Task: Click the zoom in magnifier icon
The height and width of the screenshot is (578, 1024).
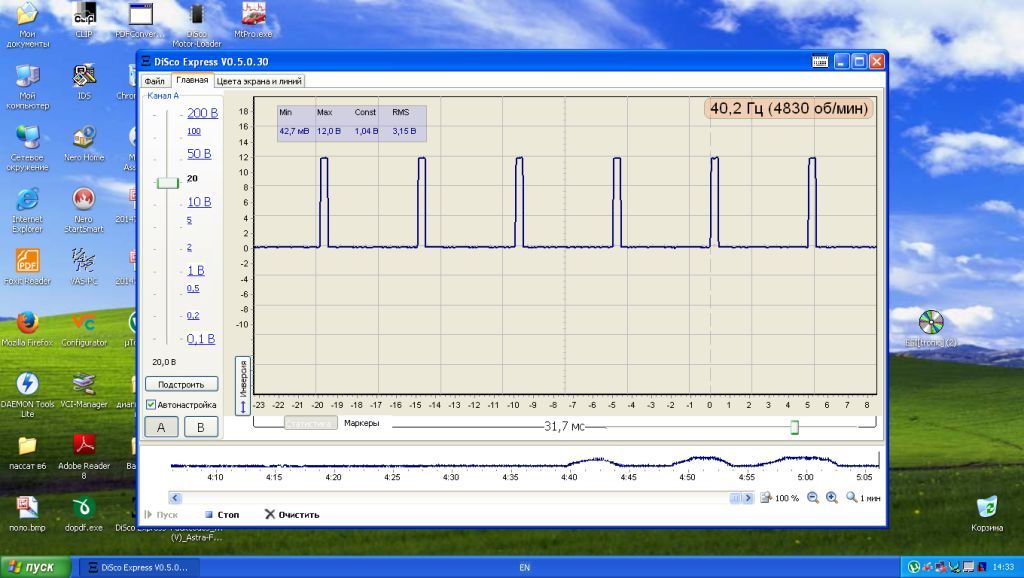Action: [x=832, y=498]
